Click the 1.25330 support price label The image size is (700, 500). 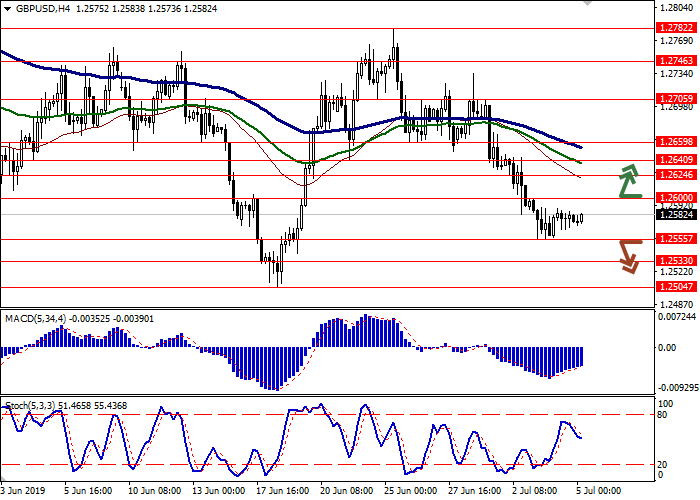pyautogui.click(x=677, y=261)
